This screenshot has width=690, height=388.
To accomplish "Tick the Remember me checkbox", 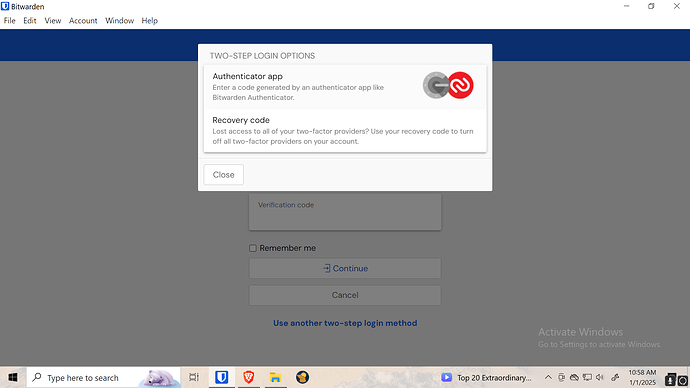I will click(x=253, y=248).
